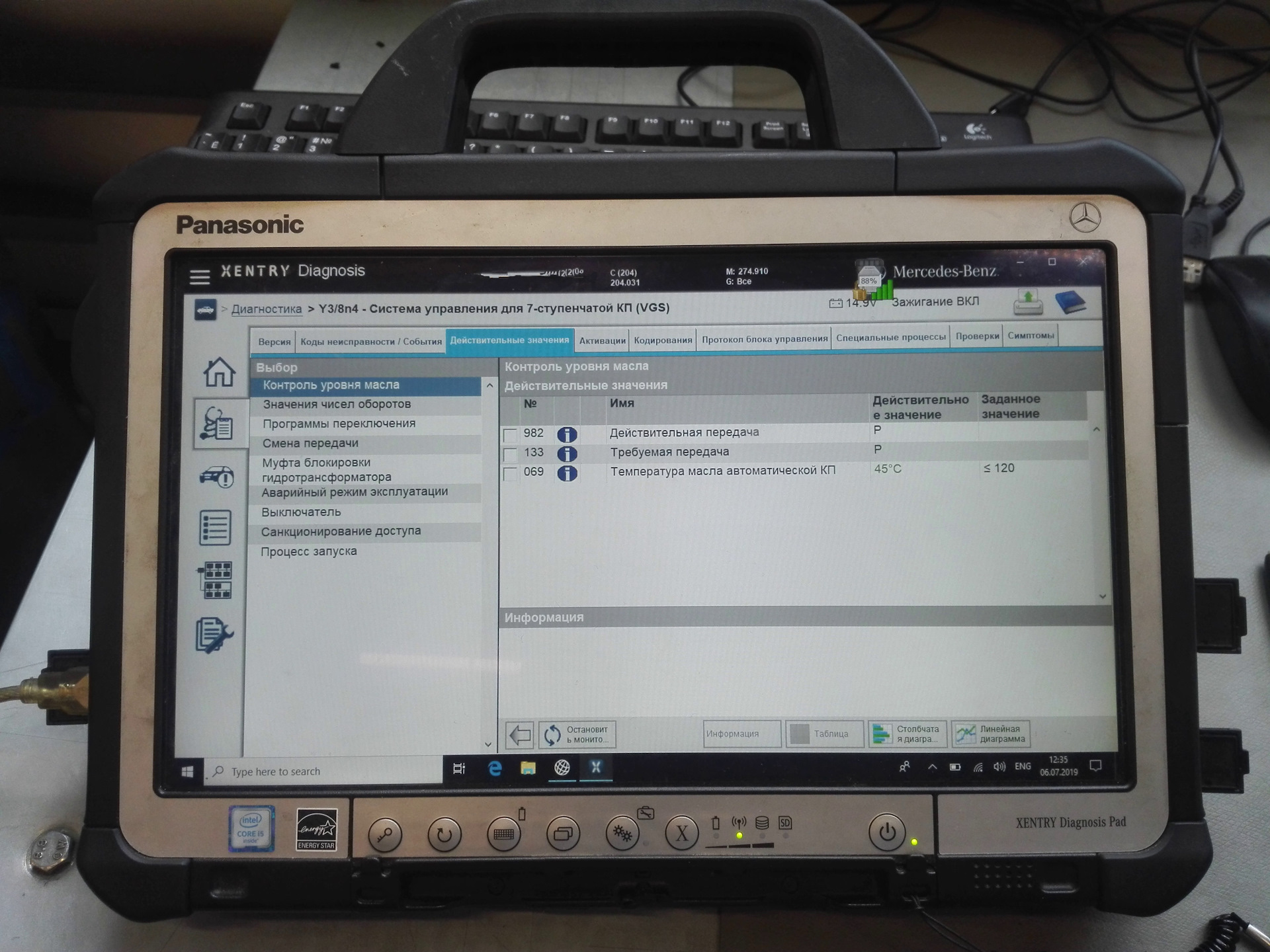This screenshot has width=1270, height=952.
Task: Check box for row 982 actual gear
Action: coord(510,435)
